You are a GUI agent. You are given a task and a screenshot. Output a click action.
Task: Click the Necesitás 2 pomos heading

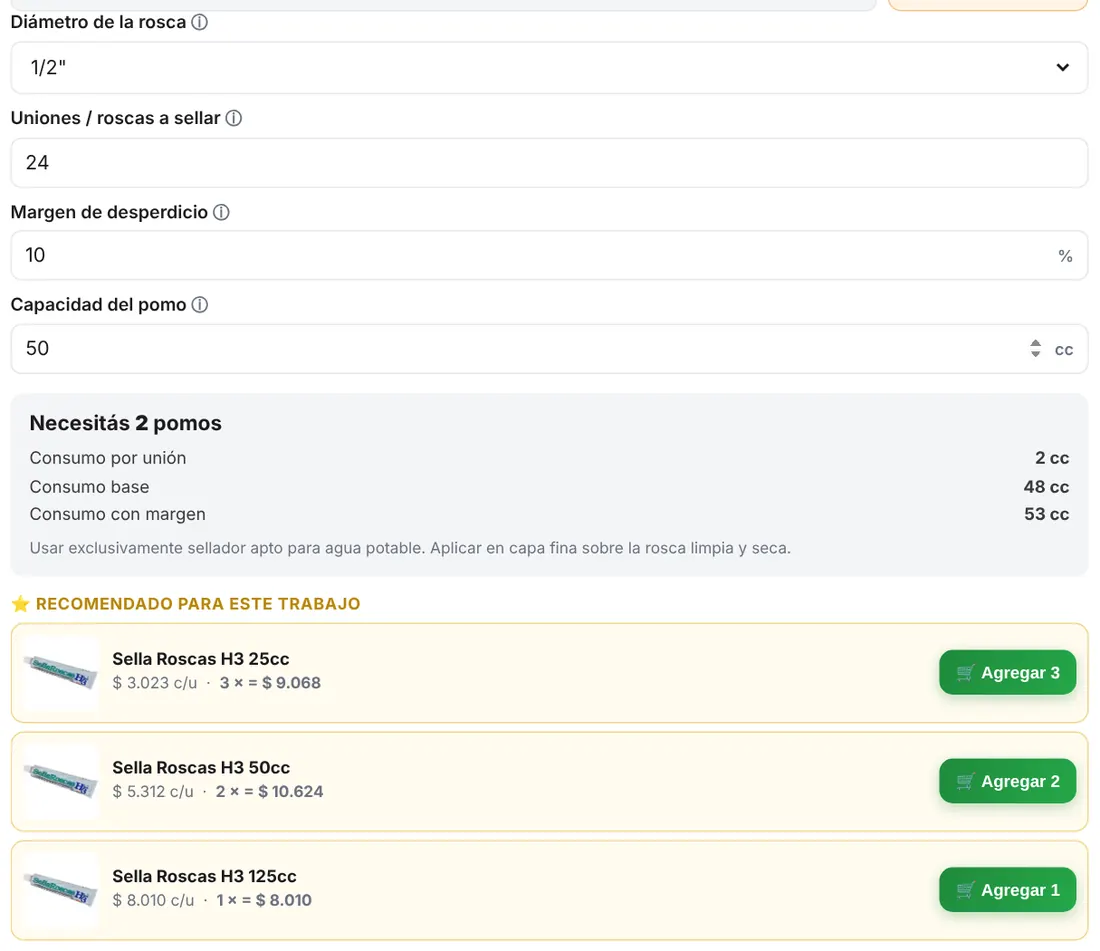point(126,424)
